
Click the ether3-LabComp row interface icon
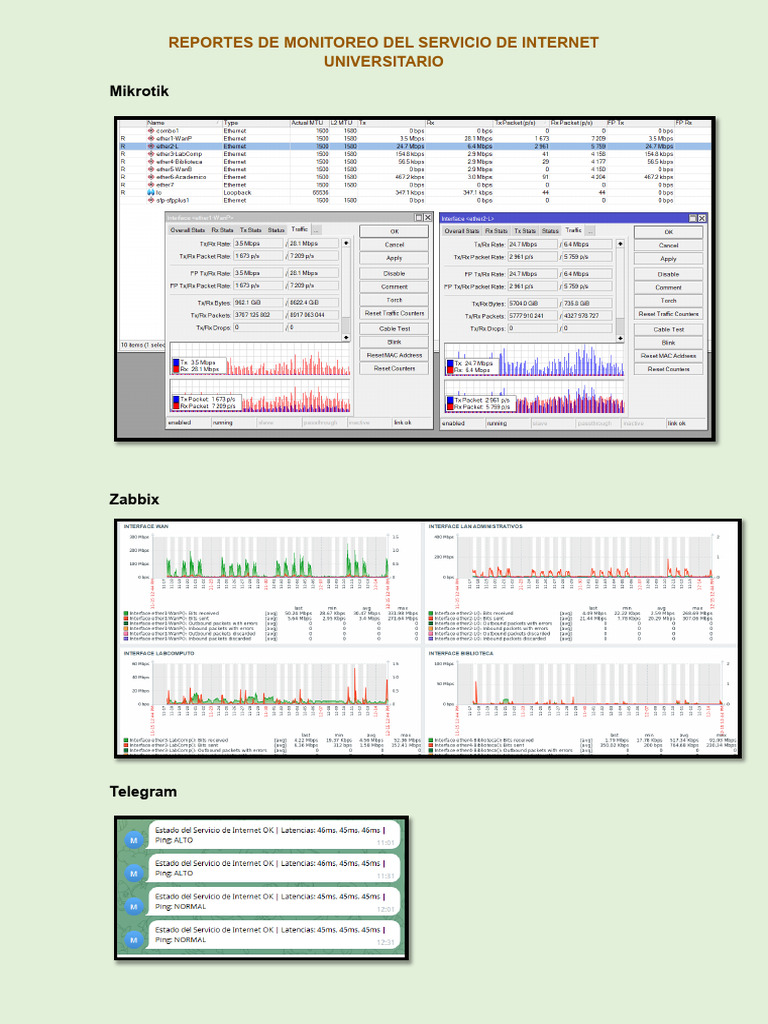[x=151, y=154]
